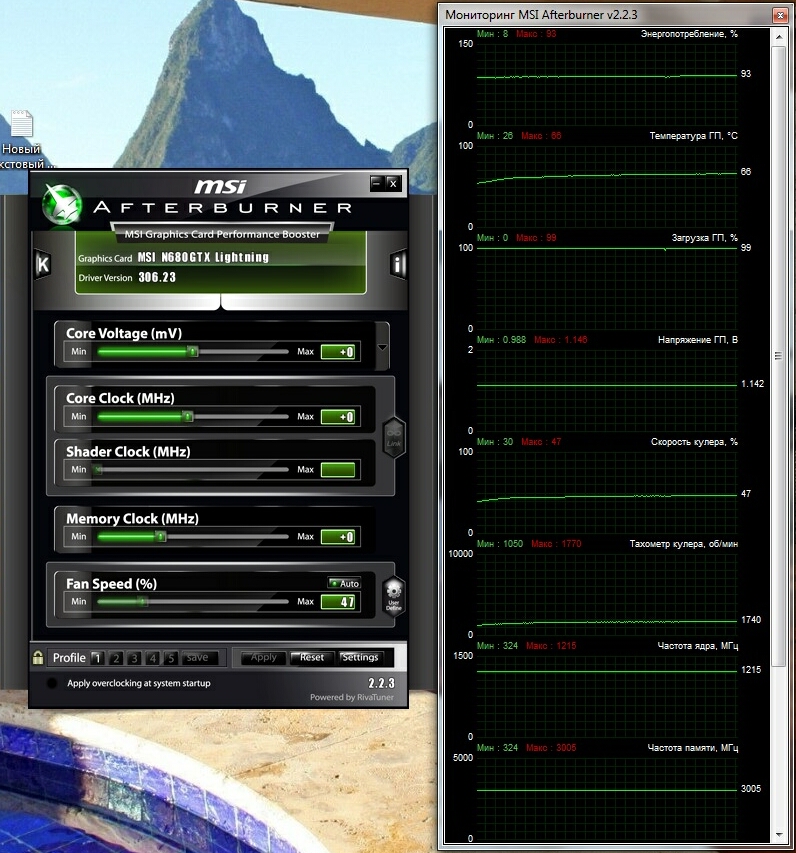Select profile slot 4

point(152,658)
